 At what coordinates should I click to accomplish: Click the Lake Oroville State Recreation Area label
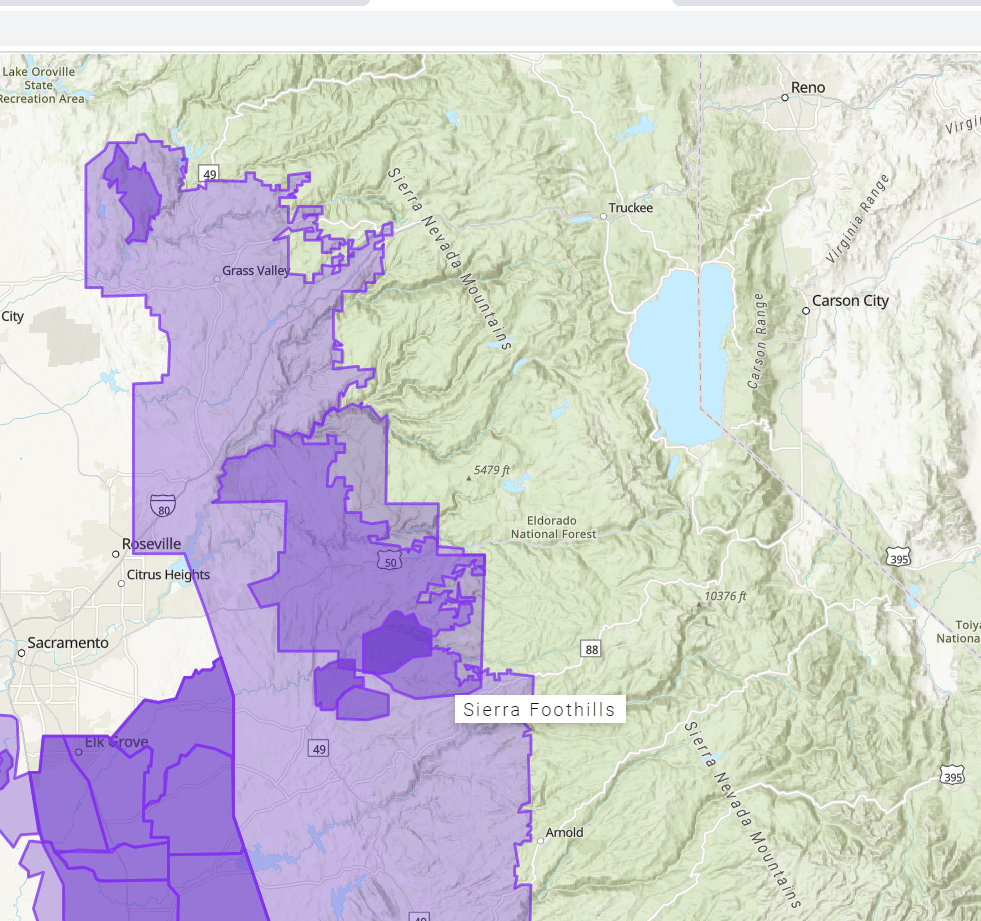click(x=40, y=85)
